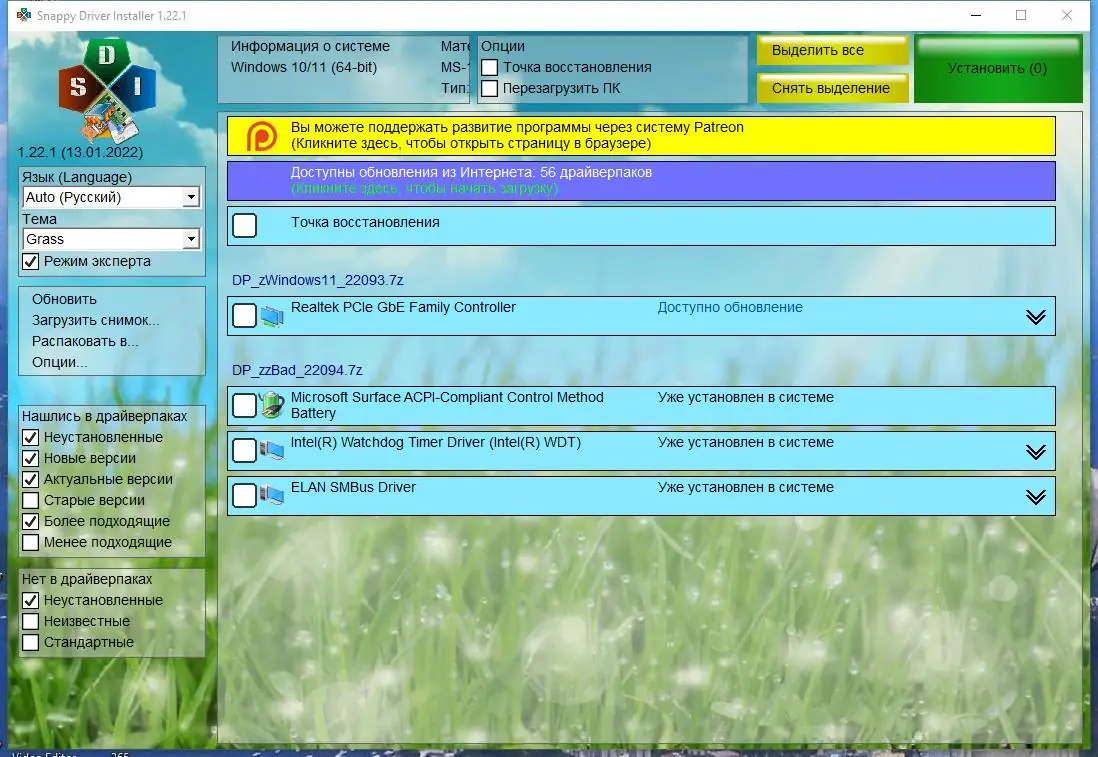Select the Realtek PCIe GbE driver checkbox

click(x=244, y=316)
